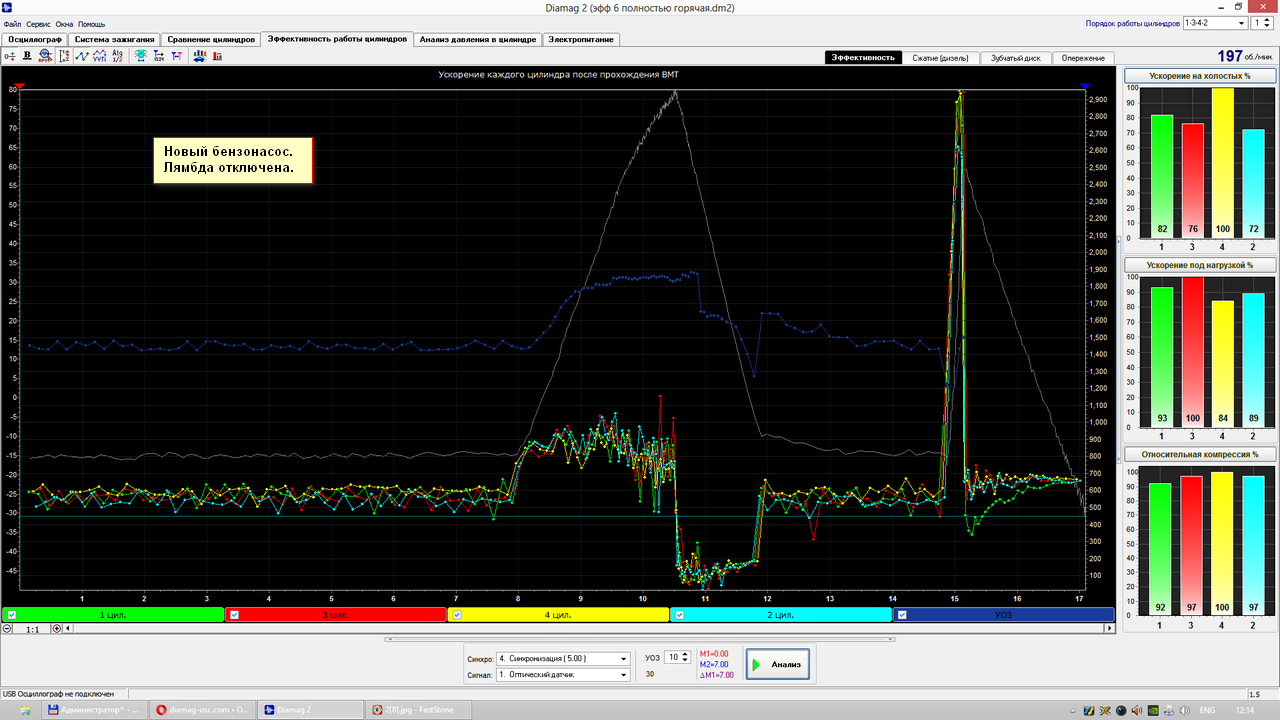This screenshot has width=1280, height=720.
Task: Click the red chart toolbar icon
Action: [x=217, y=56]
